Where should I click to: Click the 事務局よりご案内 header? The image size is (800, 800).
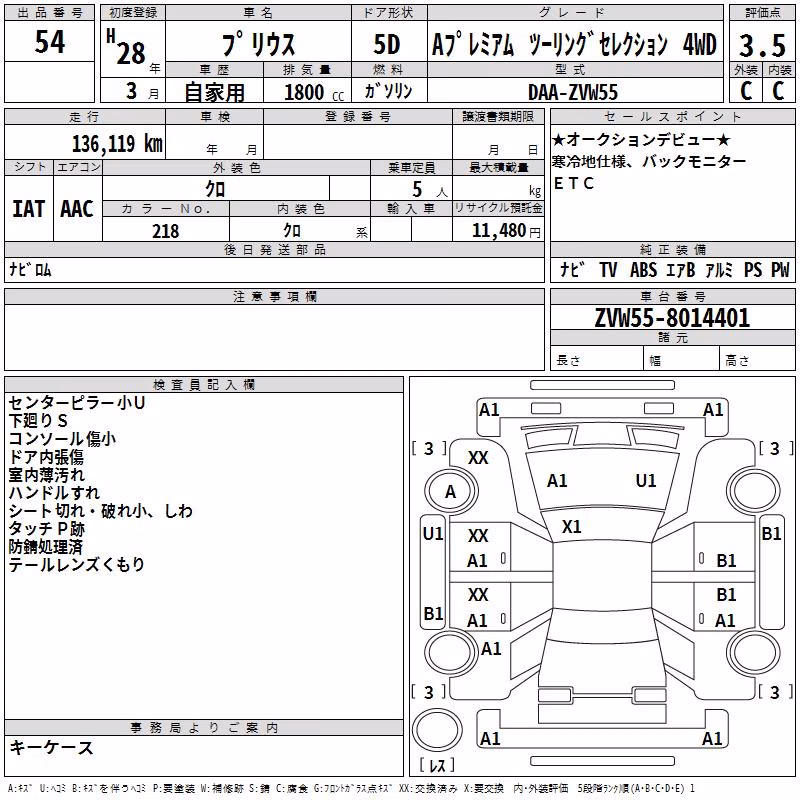(x=204, y=728)
